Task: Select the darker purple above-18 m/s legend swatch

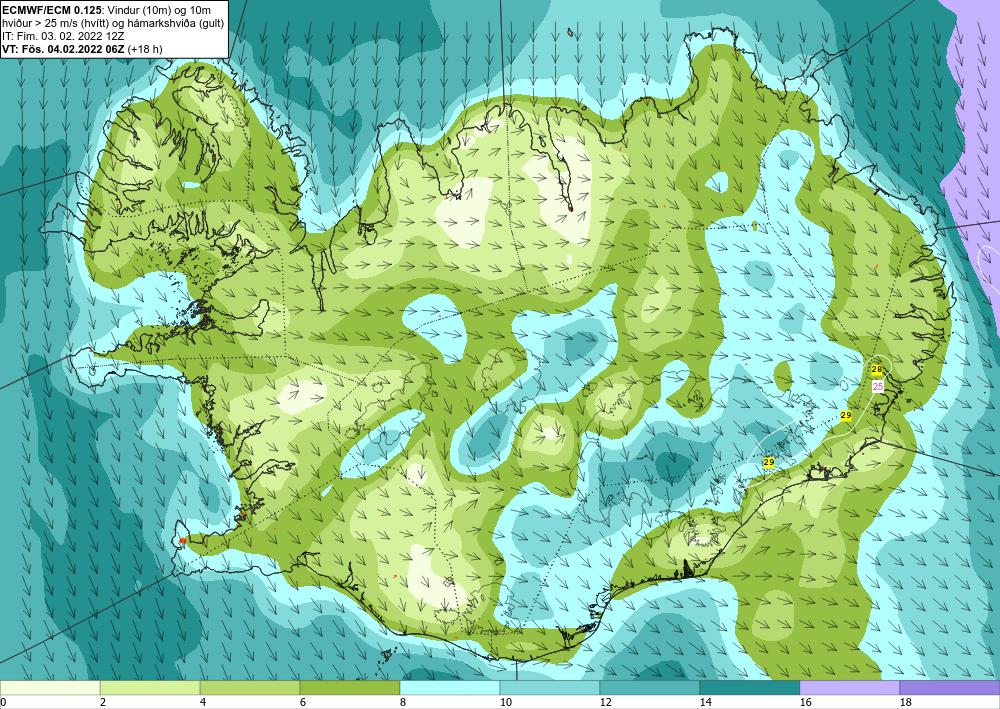Action: click(x=950, y=687)
